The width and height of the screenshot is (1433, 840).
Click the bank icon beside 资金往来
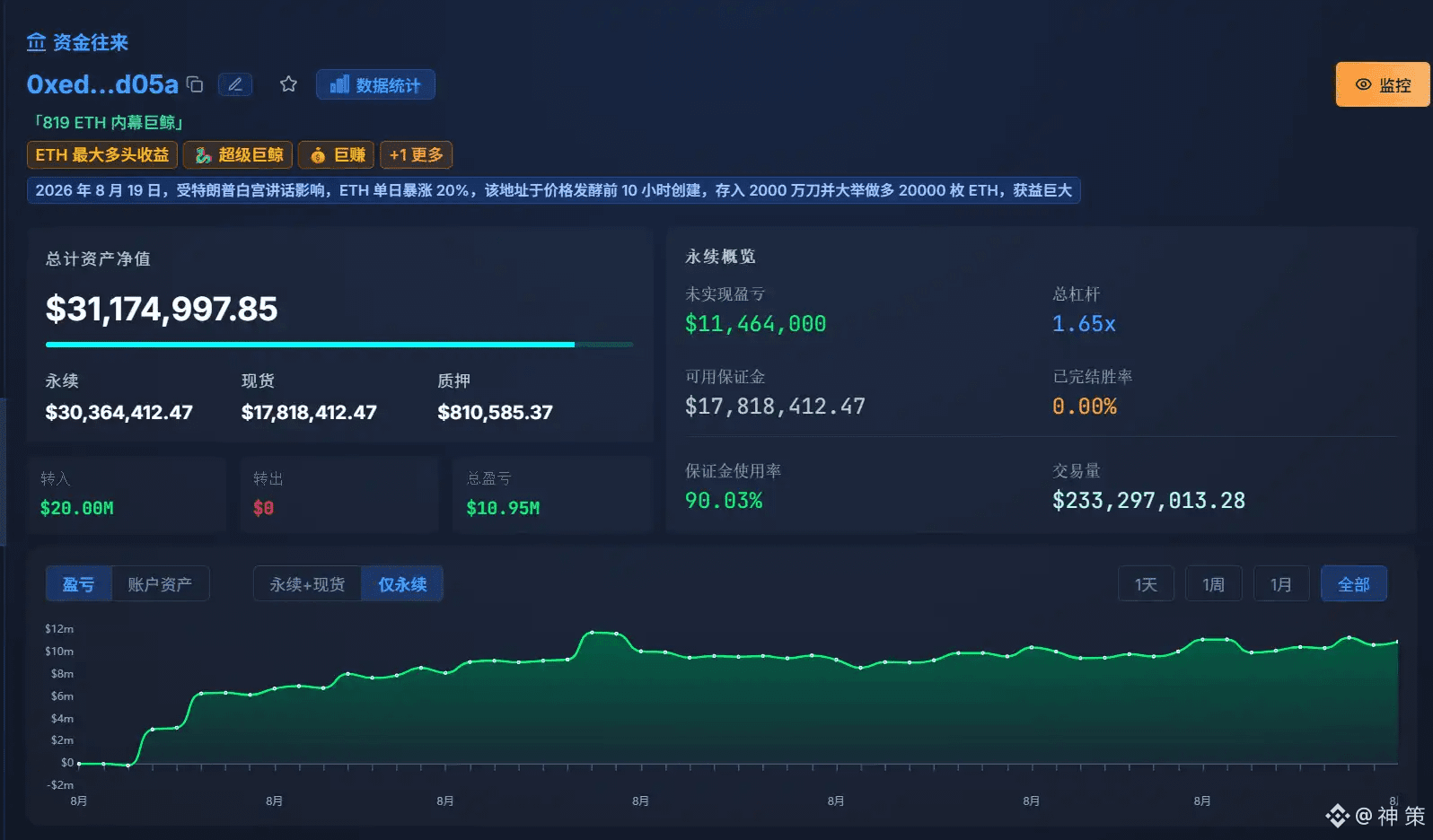36,42
